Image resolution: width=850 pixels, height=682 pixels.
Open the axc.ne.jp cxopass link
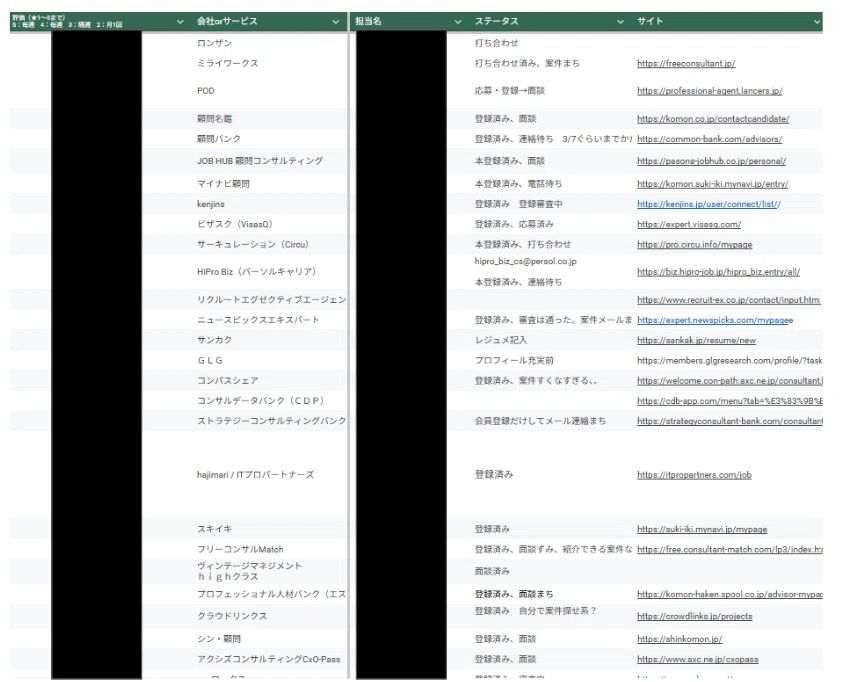(x=697, y=659)
